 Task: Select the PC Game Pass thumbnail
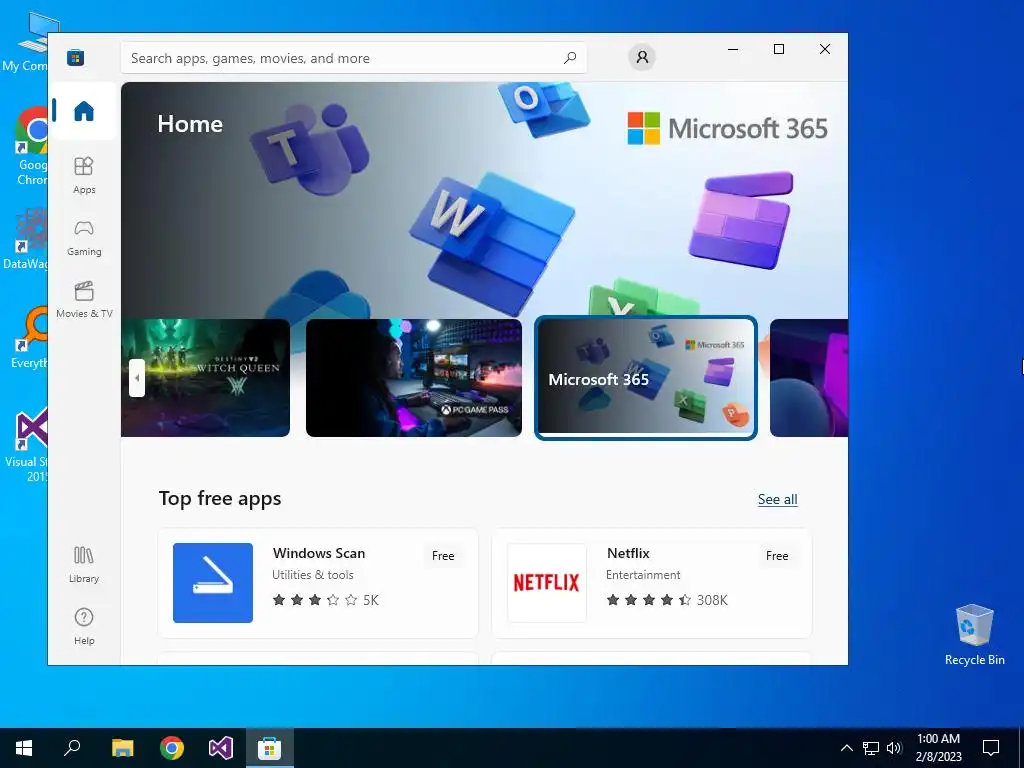(413, 377)
